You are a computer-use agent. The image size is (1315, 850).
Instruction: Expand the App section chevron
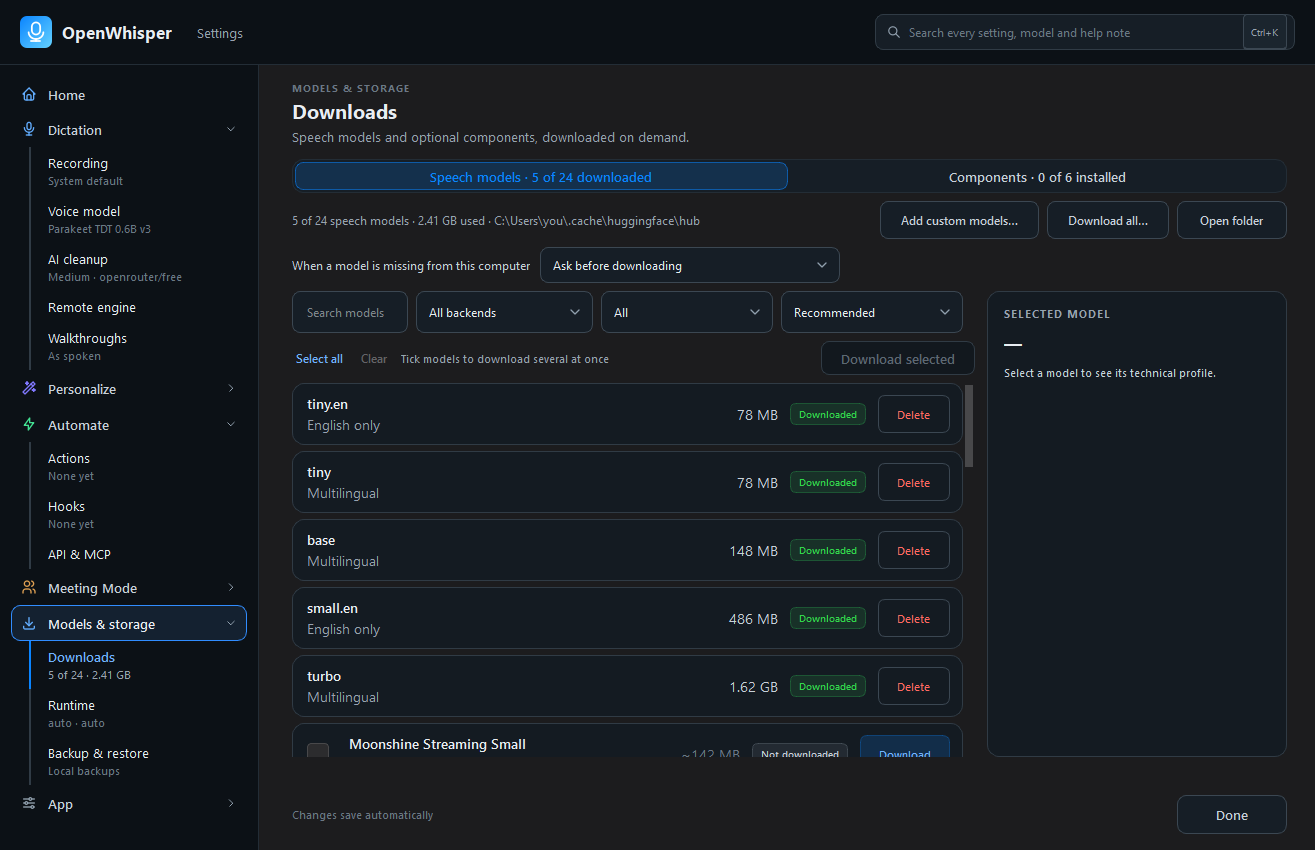pyautogui.click(x=231, y=804)
